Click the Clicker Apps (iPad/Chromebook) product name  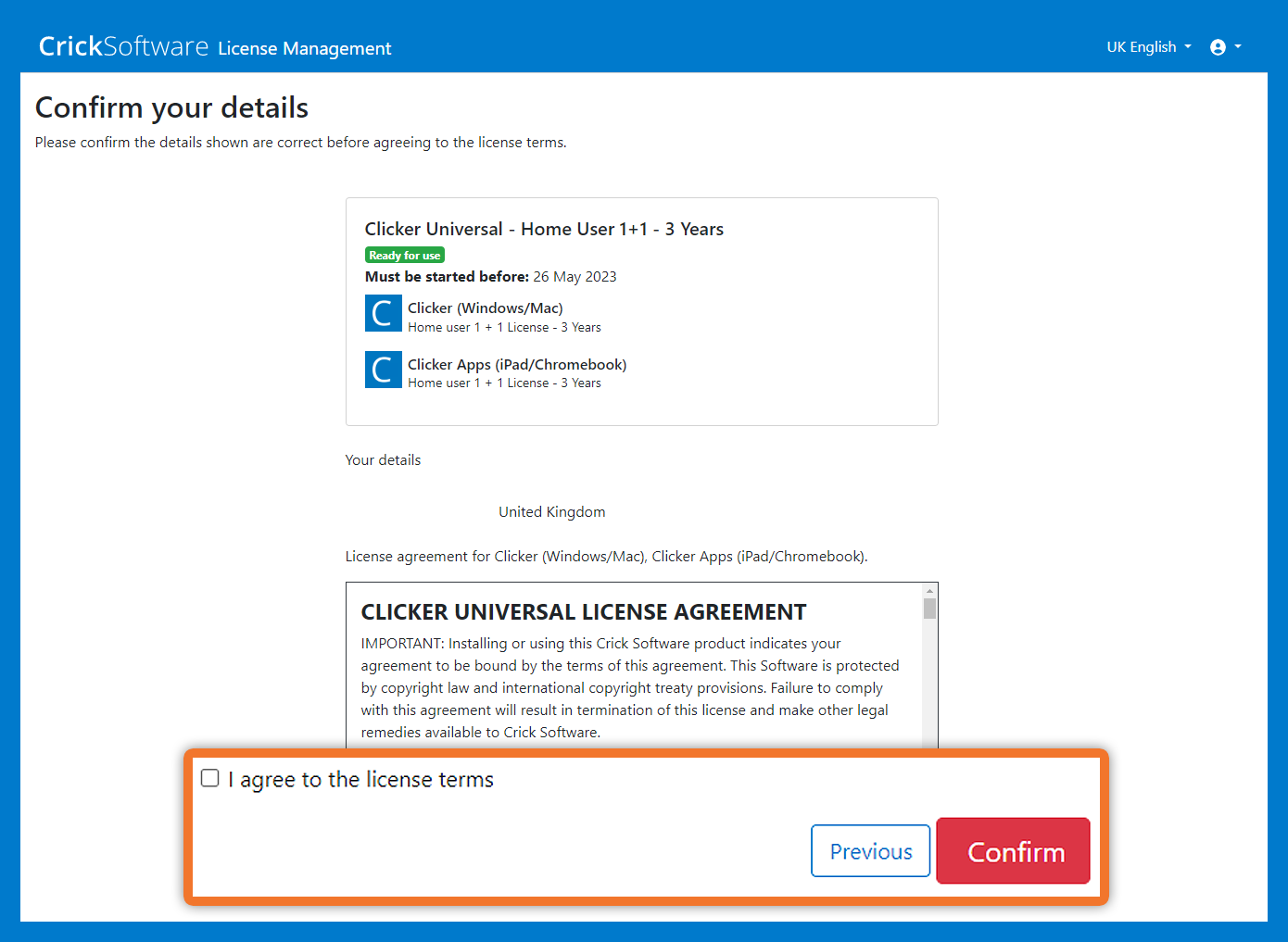point(517,364)
